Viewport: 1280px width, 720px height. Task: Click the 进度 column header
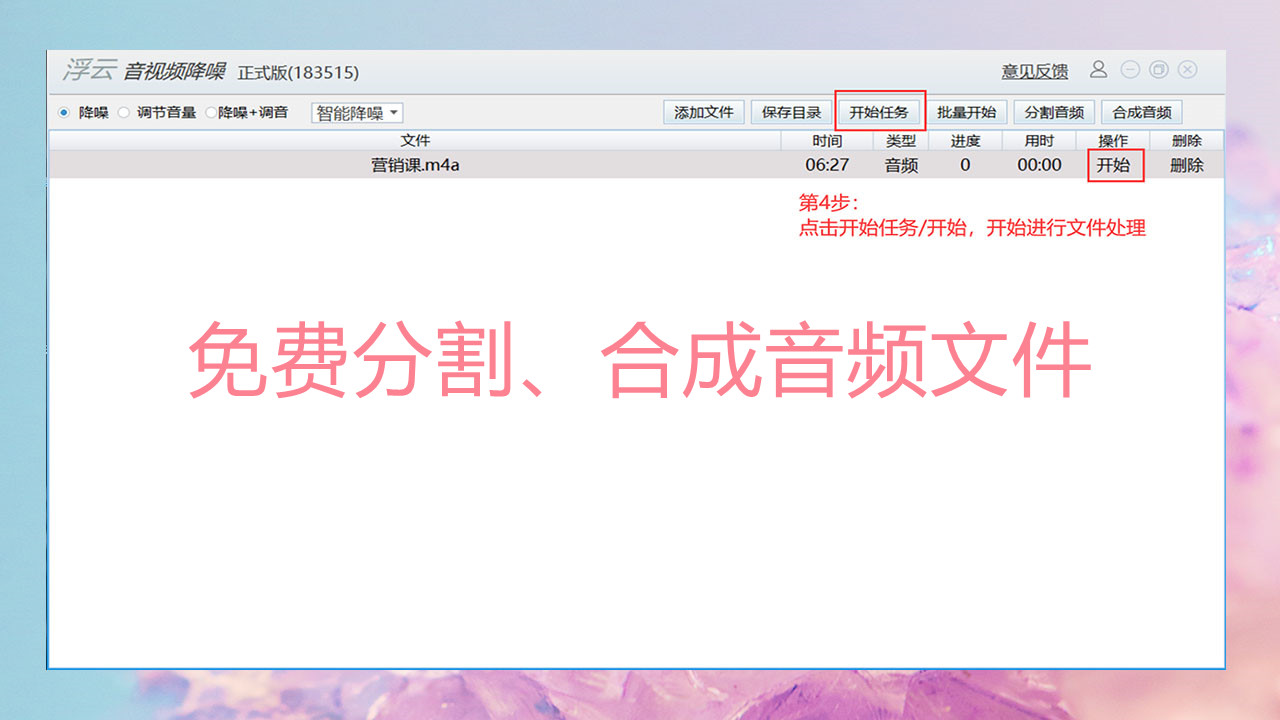coord(964,140)
